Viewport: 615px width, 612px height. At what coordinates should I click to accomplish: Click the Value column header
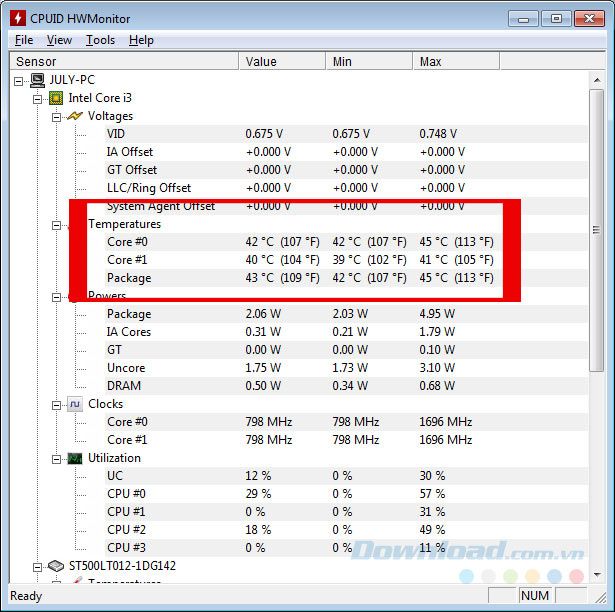click(282, 62)
